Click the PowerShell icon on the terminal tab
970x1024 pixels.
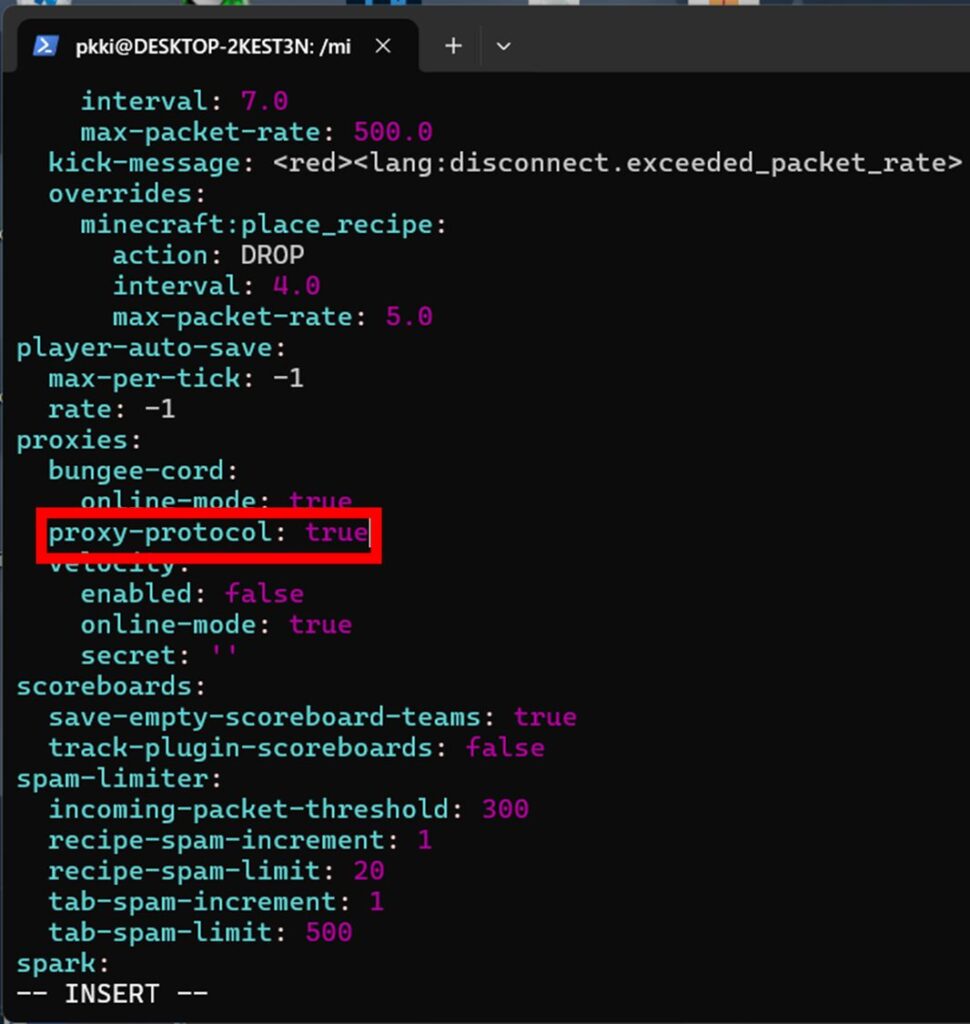tap(44, 45)
